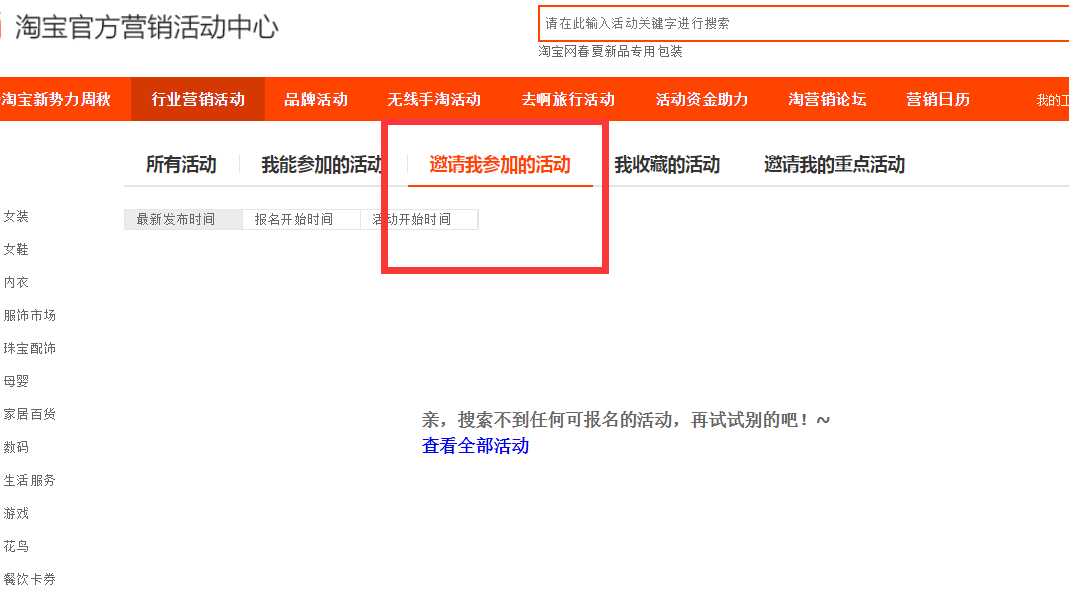Click the 淘宝官方营销活动中心 site title
The width and height of the screenshot is (1069, 611).
(147, 27)
